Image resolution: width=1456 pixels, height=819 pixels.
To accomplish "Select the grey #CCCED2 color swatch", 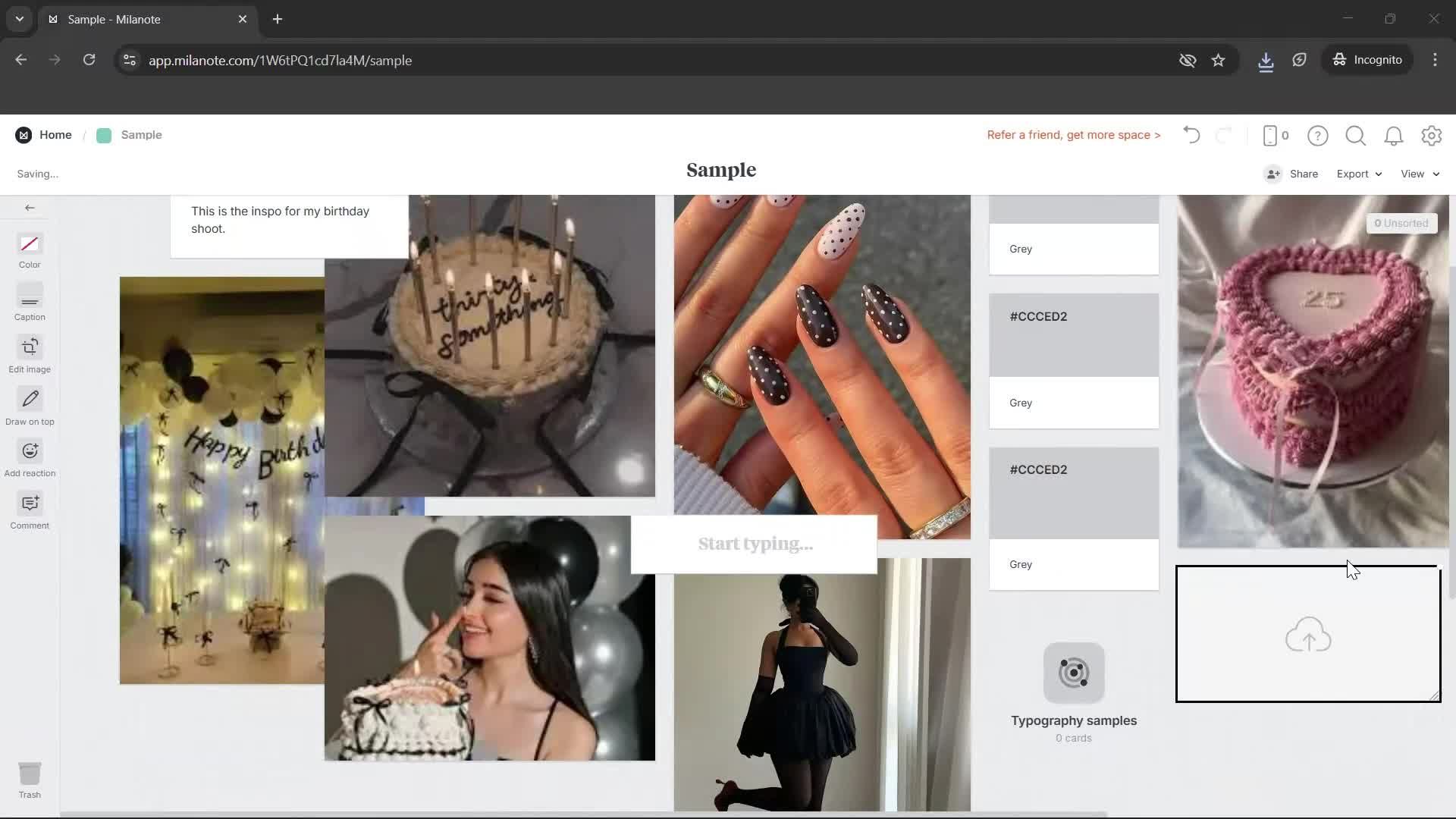I will click(1073, 334).
